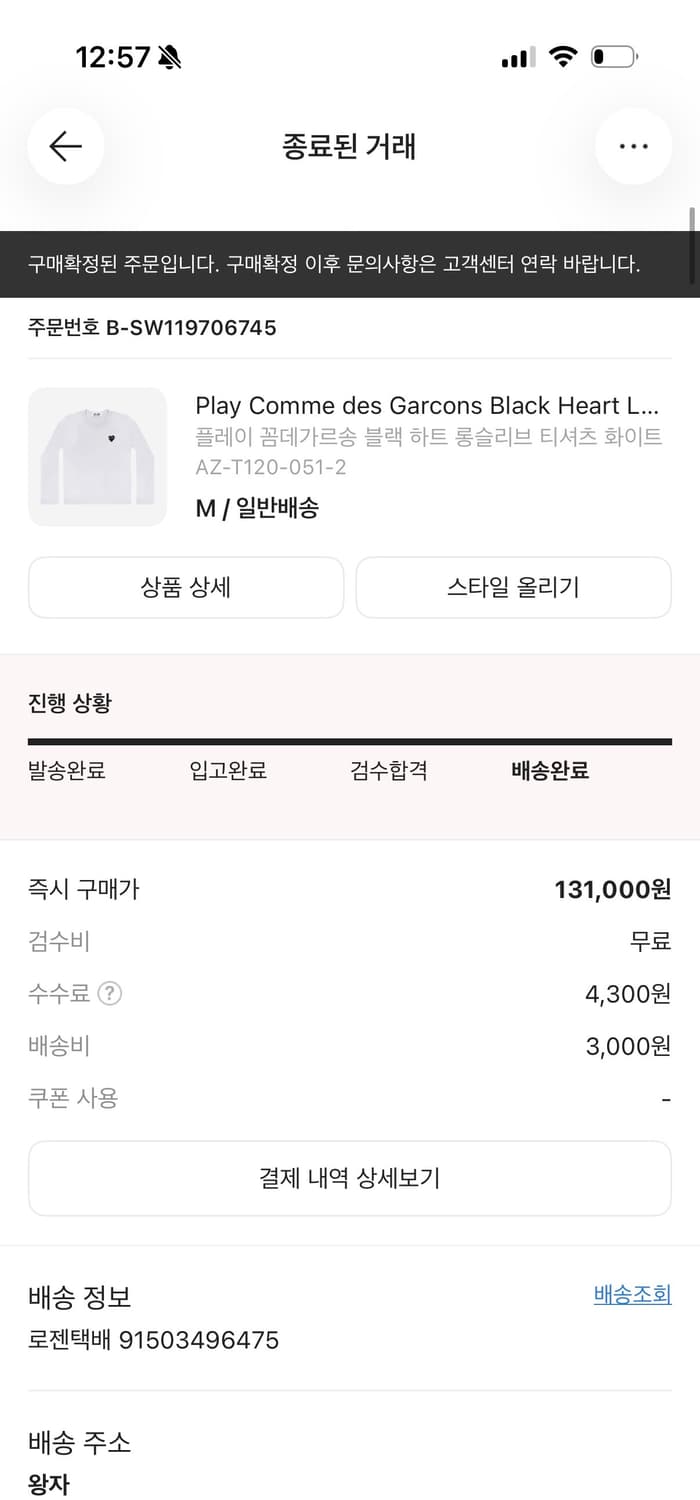Screen dimensions: 700x1500
Task: Tap the 스타일 올리기 button
Action: 513,588
